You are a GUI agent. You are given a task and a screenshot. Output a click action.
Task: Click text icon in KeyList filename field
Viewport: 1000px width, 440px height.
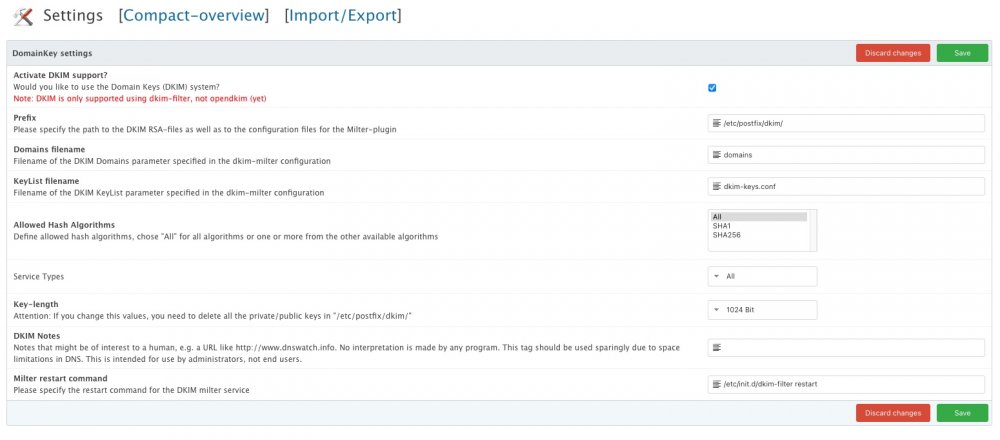(716, 187)
